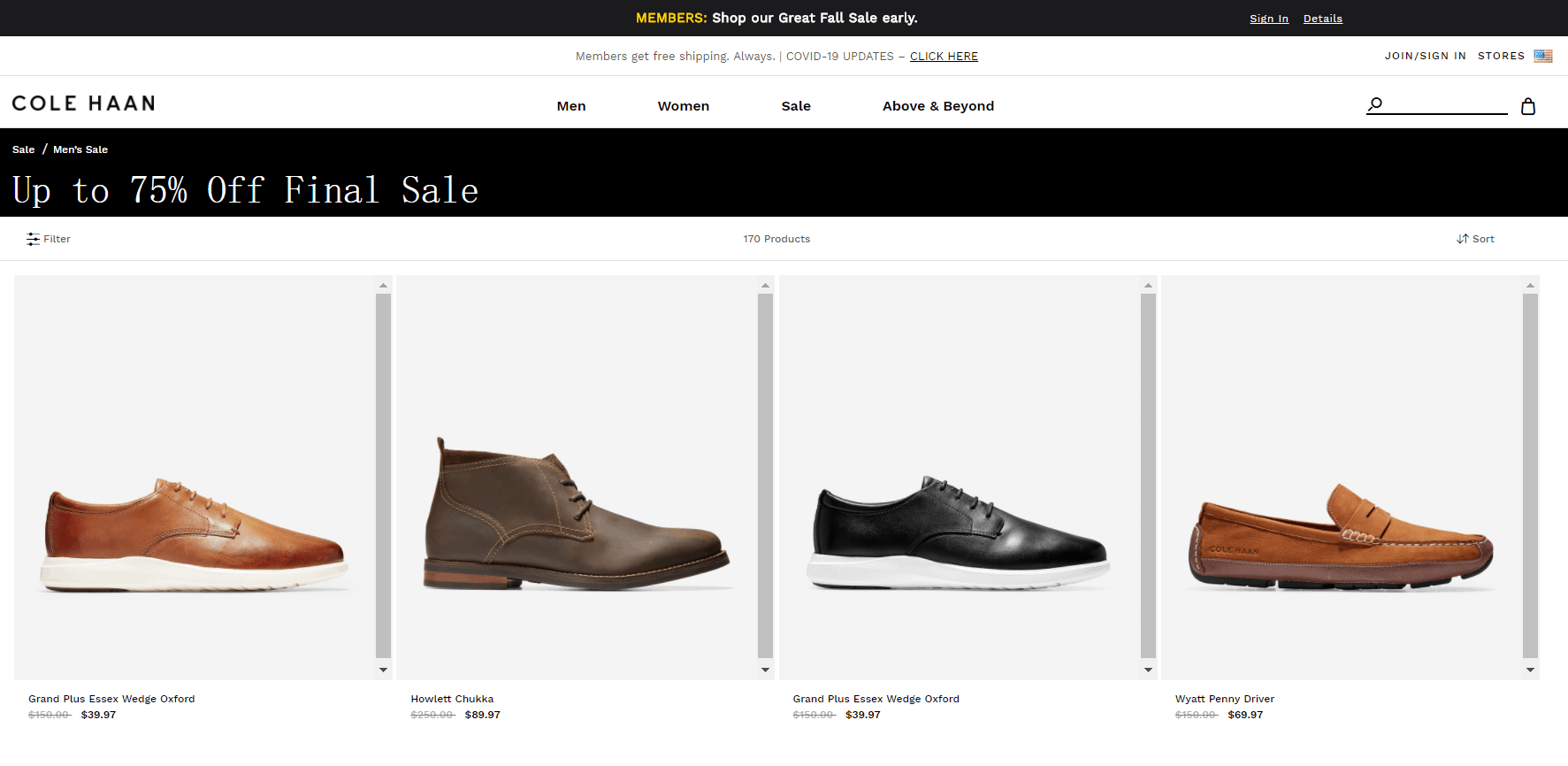Click the Members get free shipping text
The image size is (1568, 766).
point(675,57)
